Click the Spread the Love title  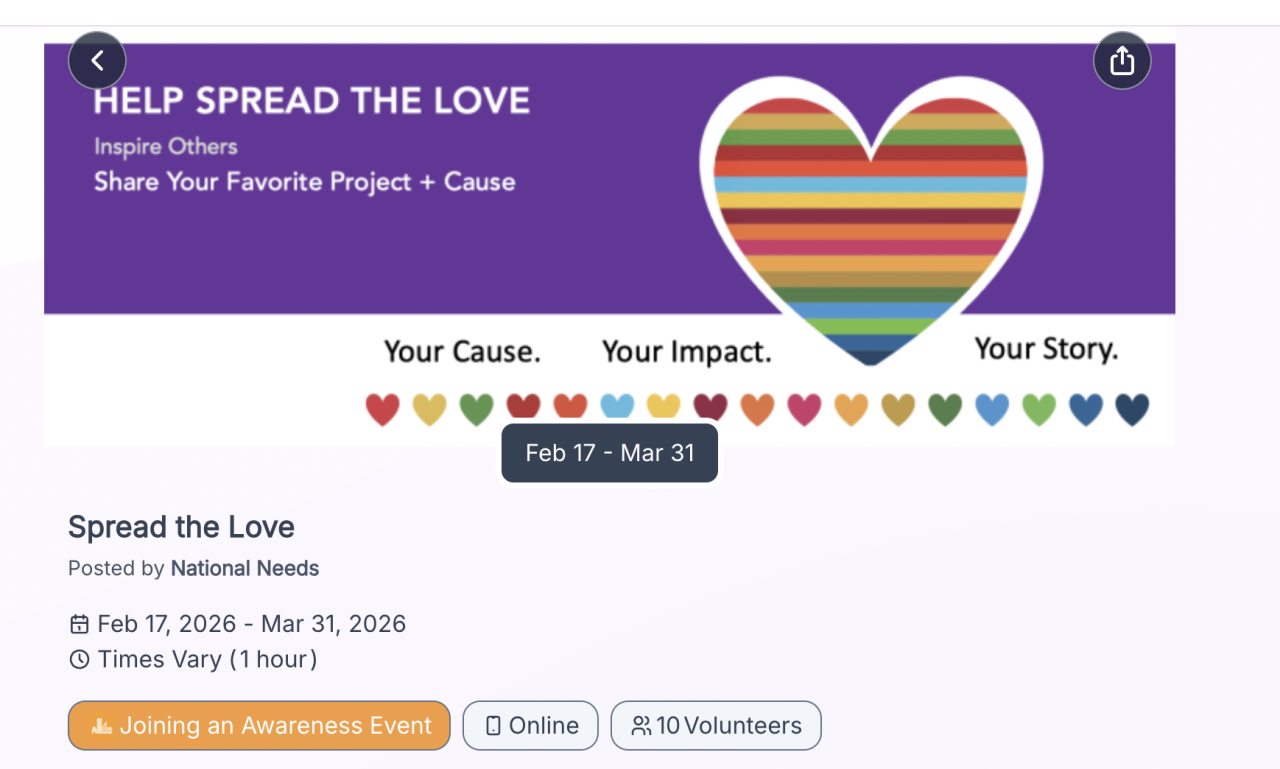[x=181, y=527]
